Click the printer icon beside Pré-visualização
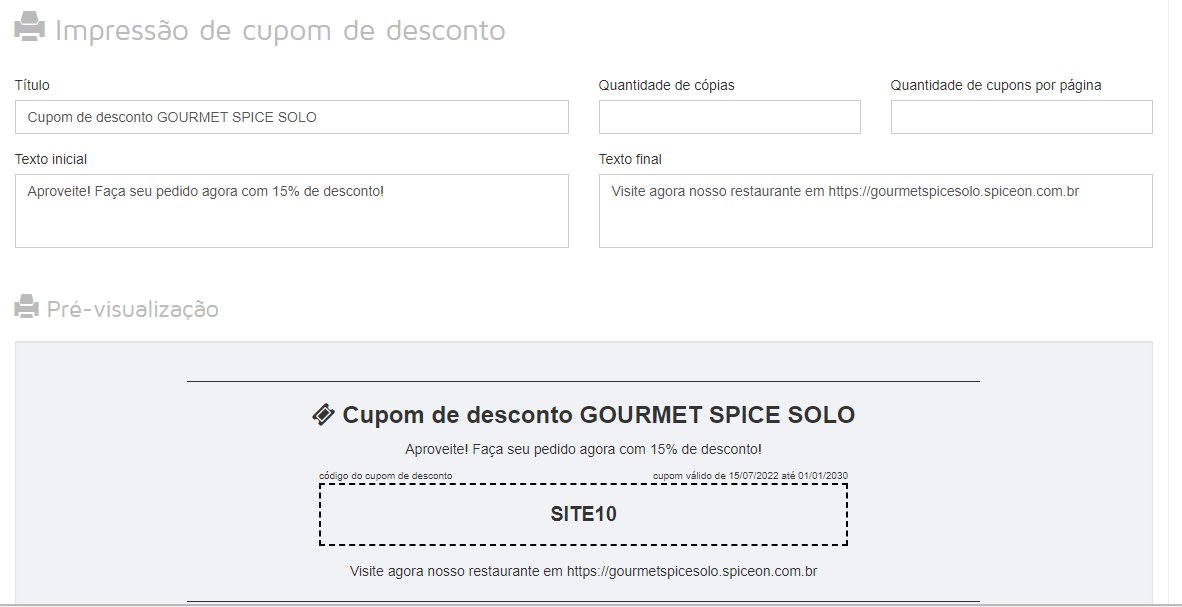Image resolution: width=1182 pixels, height=607 pixels. [x=26, y=307]
